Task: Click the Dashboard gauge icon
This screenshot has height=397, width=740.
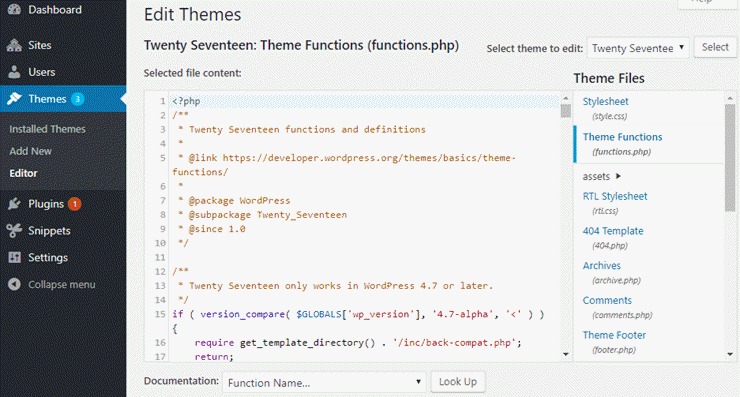Action: 14,9
